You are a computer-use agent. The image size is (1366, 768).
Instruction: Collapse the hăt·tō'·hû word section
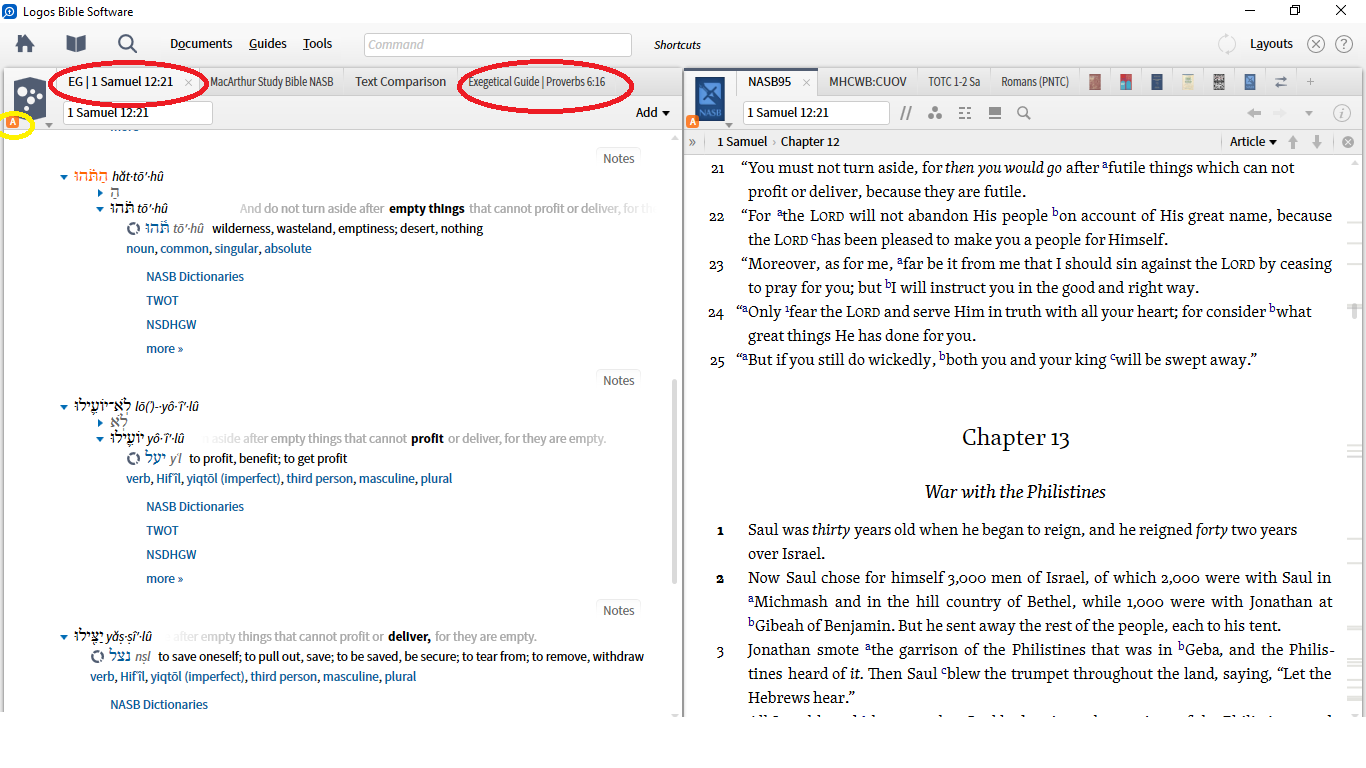[65, 178]
